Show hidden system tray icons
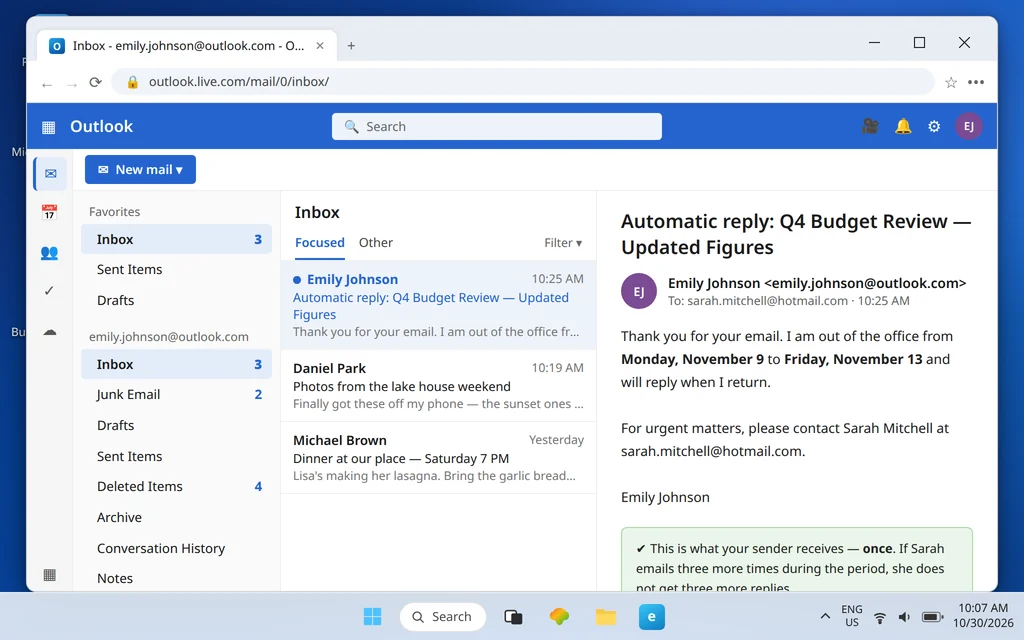Viewport: 1024px width, 640px height. [x=825, y=616]
